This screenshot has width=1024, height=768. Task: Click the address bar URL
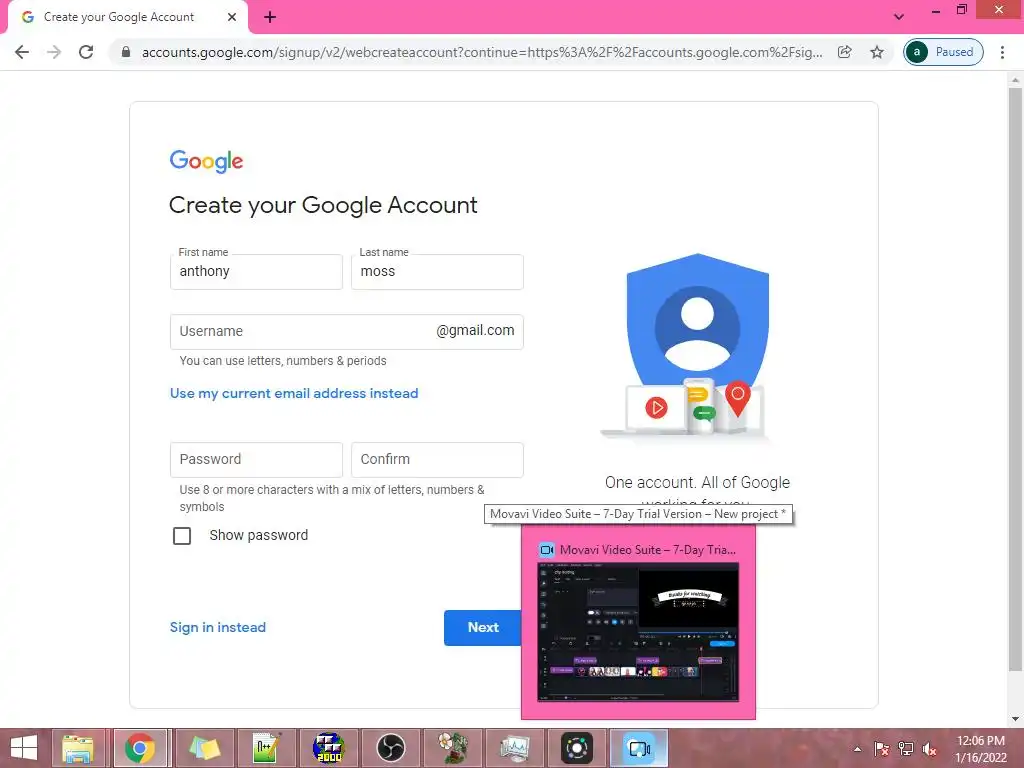pyautogui.click(x=482, y=52)
